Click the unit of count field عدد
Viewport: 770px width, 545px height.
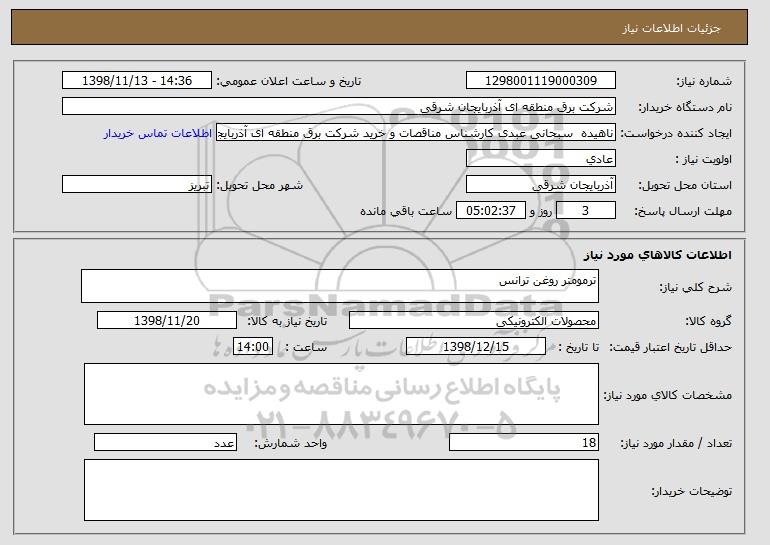tap(165, 443)
